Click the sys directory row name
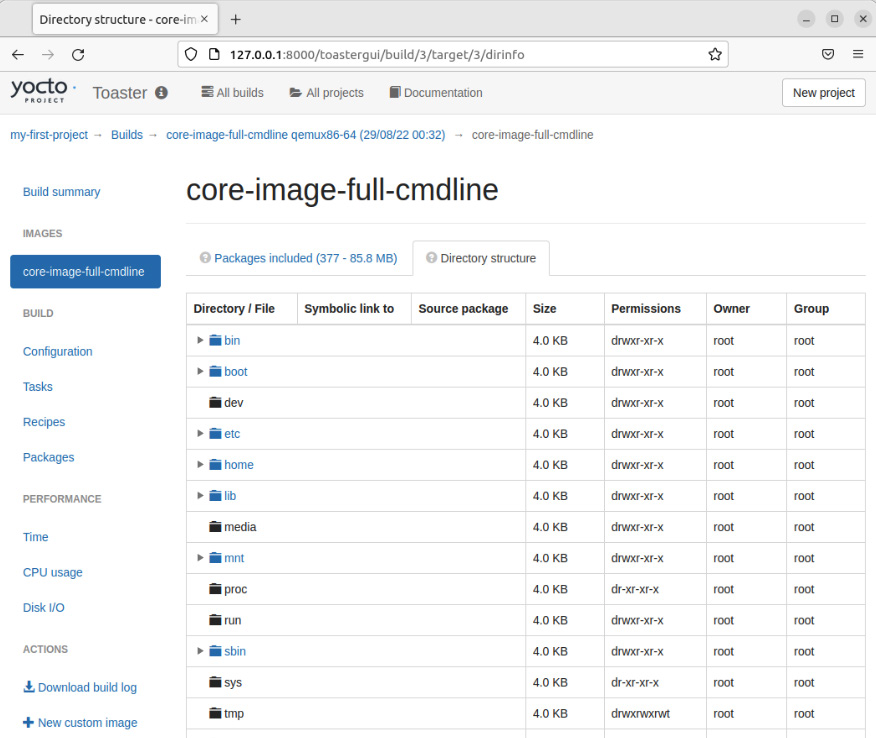Image resolution: width=876 pixels, height=738 pixels. tap(233, 682)
